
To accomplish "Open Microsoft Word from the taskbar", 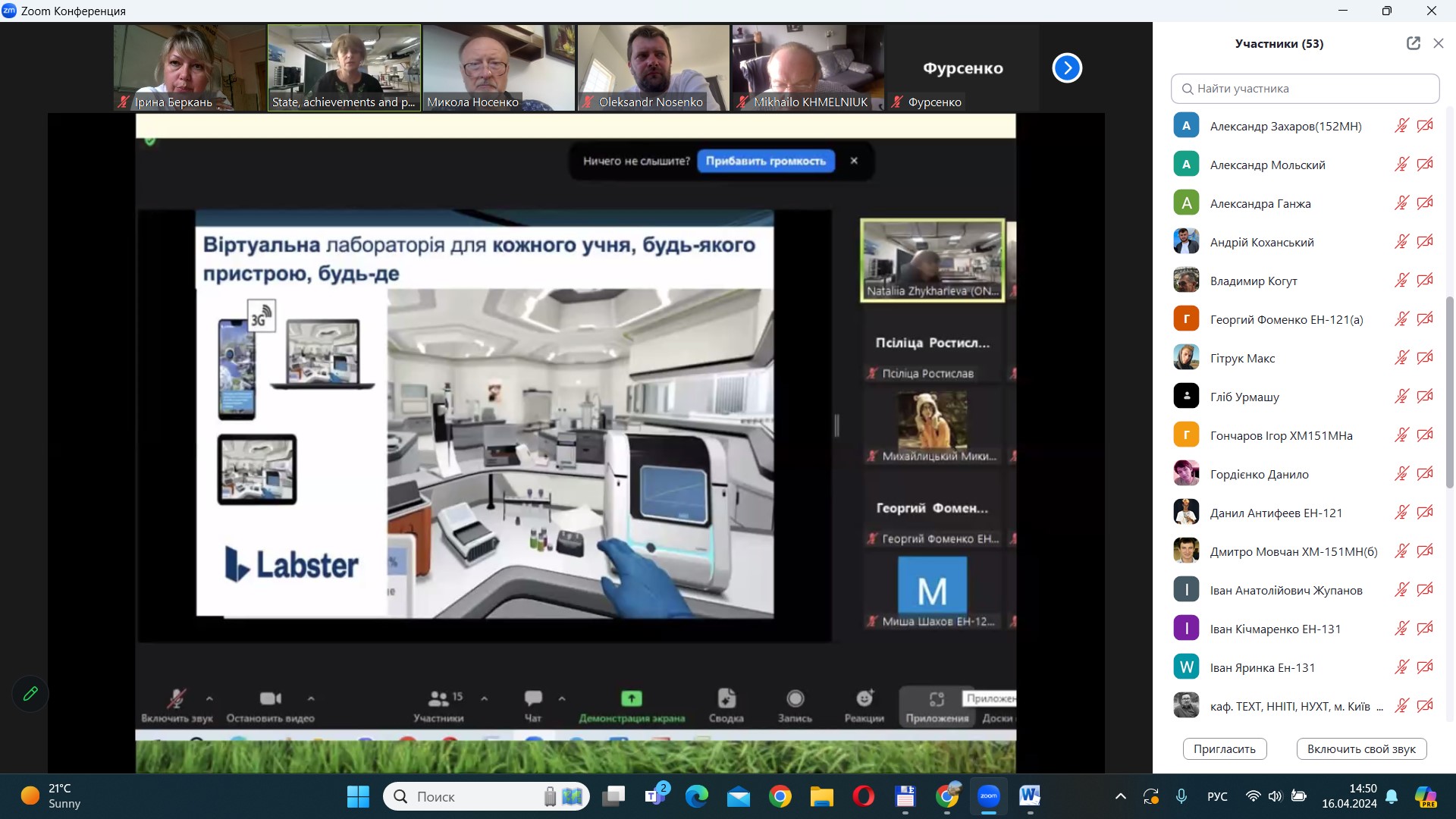I will pos(1029,796).
